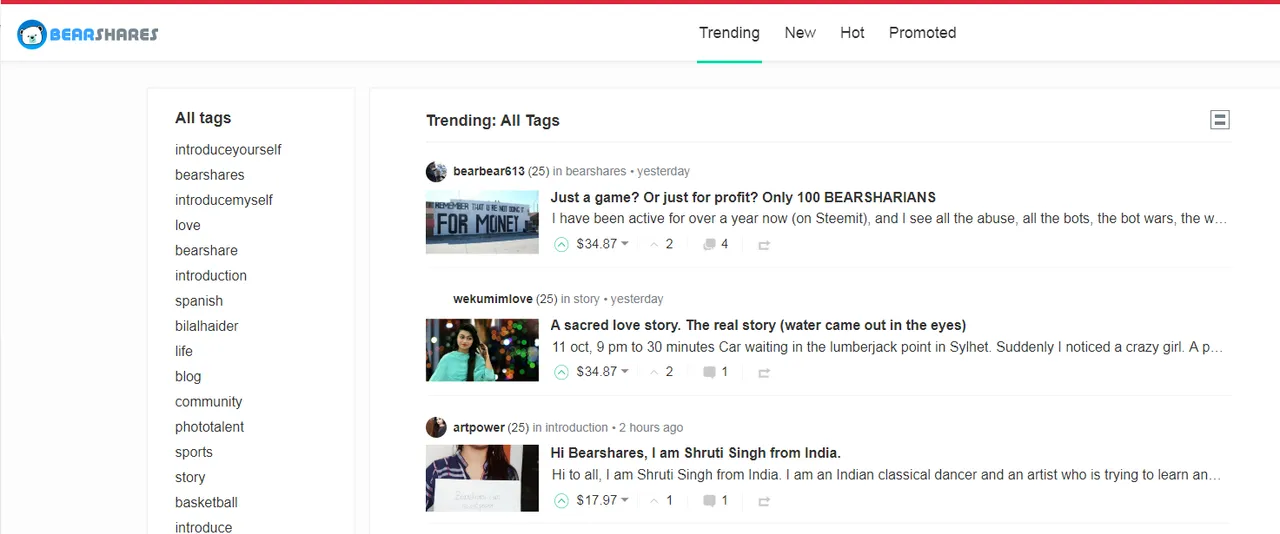This screenshot has height=534, width=1280.
Task: Select the 'introduceyourself' tag
Action: 228,150
